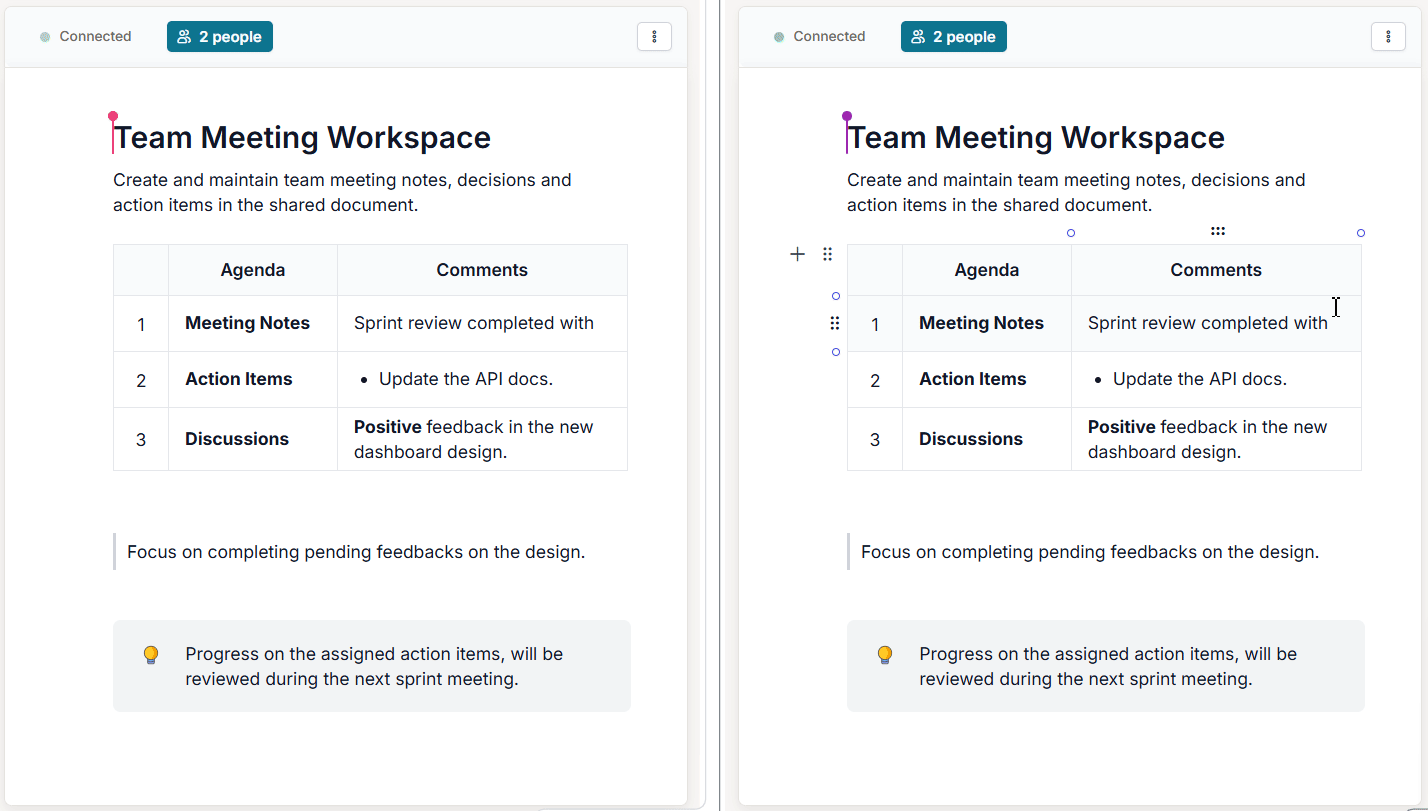Click the lightbulb icon in the right pane callout
This screenshot has width=1428, height=811.
[885, 655]
